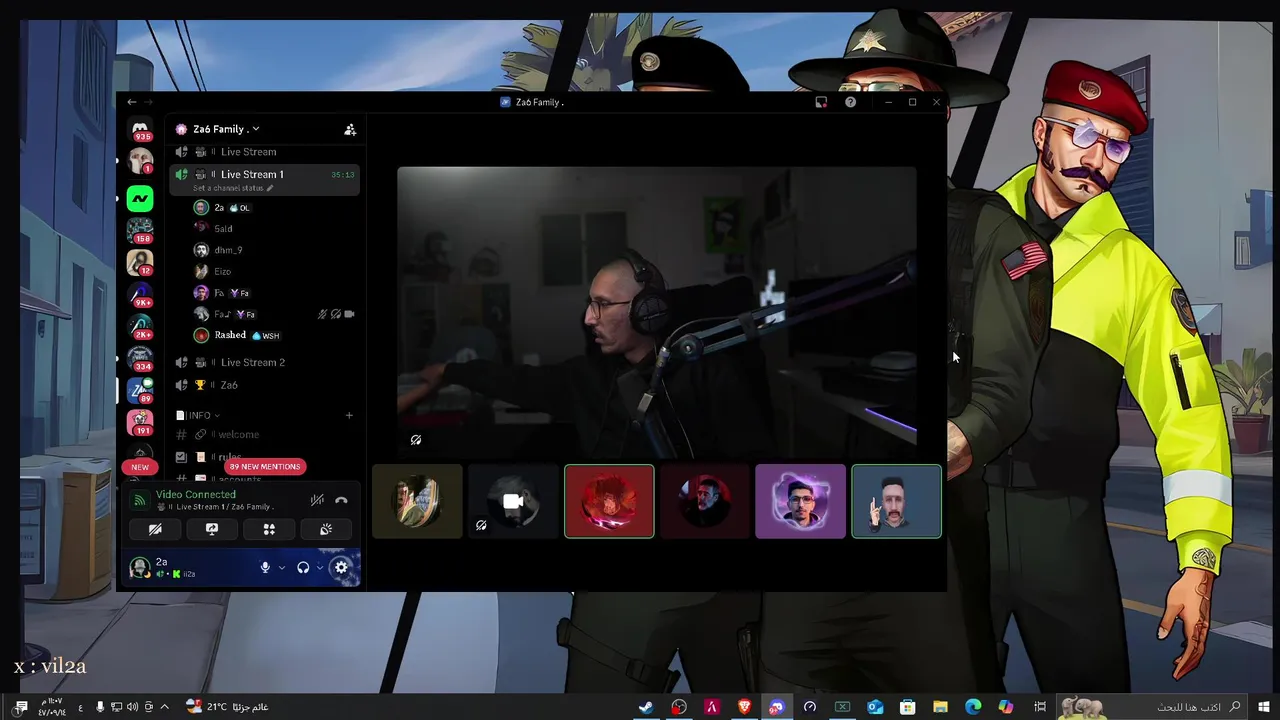Open Microsoft Store from taskbar
This screenshot has width=1280, height=720.
[x=908, y=707]
